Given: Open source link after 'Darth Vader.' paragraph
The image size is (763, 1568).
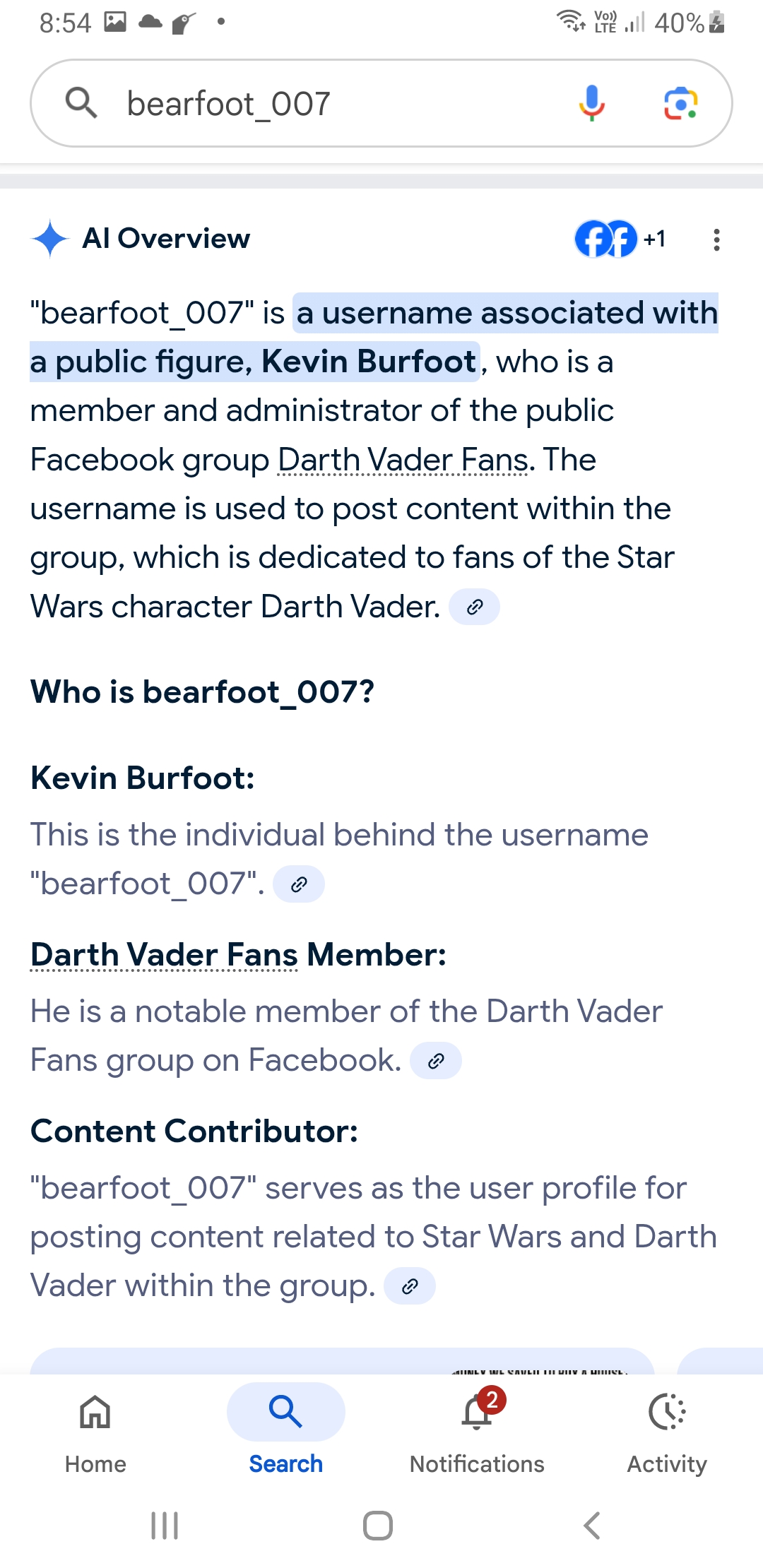Looking at the screenshot, I should coord(475,607).
